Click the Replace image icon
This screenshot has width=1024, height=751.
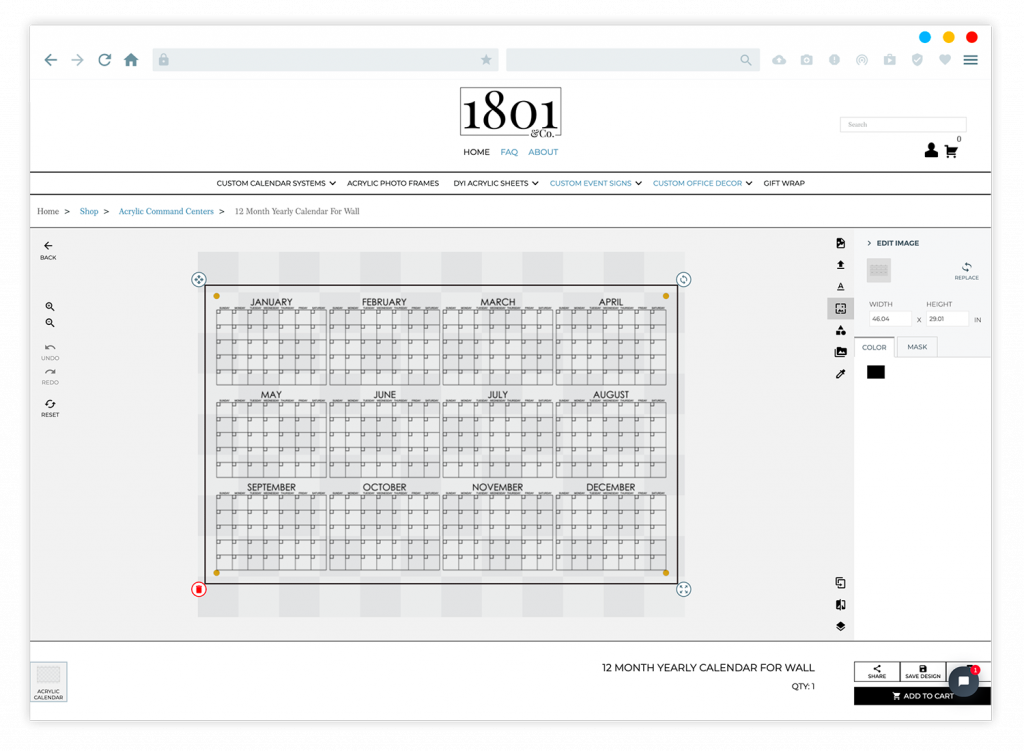[x=966, y=270]
